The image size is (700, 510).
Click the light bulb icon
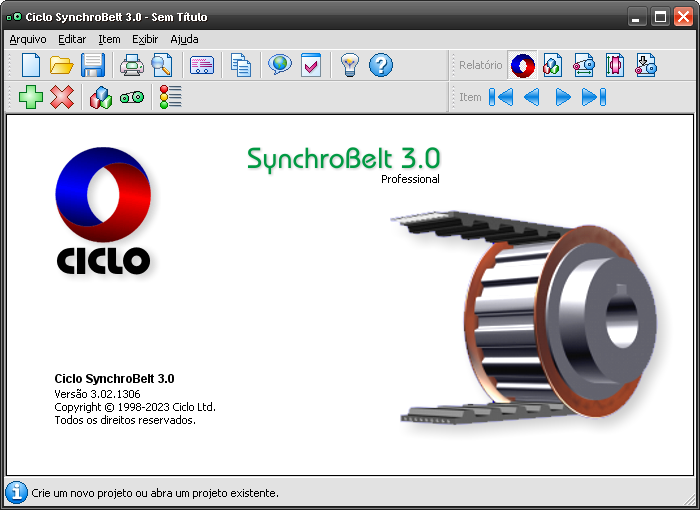350,65
